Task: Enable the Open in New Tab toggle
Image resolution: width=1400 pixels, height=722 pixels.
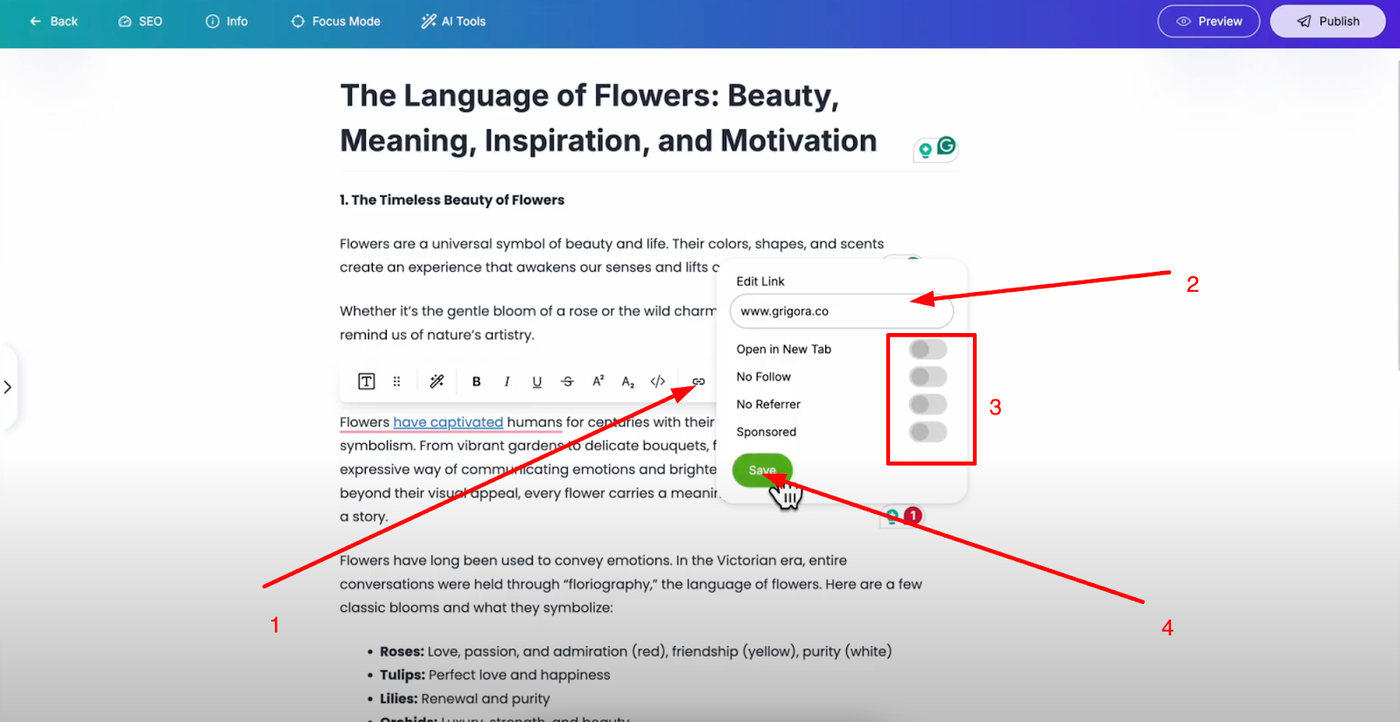Action: pos(927,349)
